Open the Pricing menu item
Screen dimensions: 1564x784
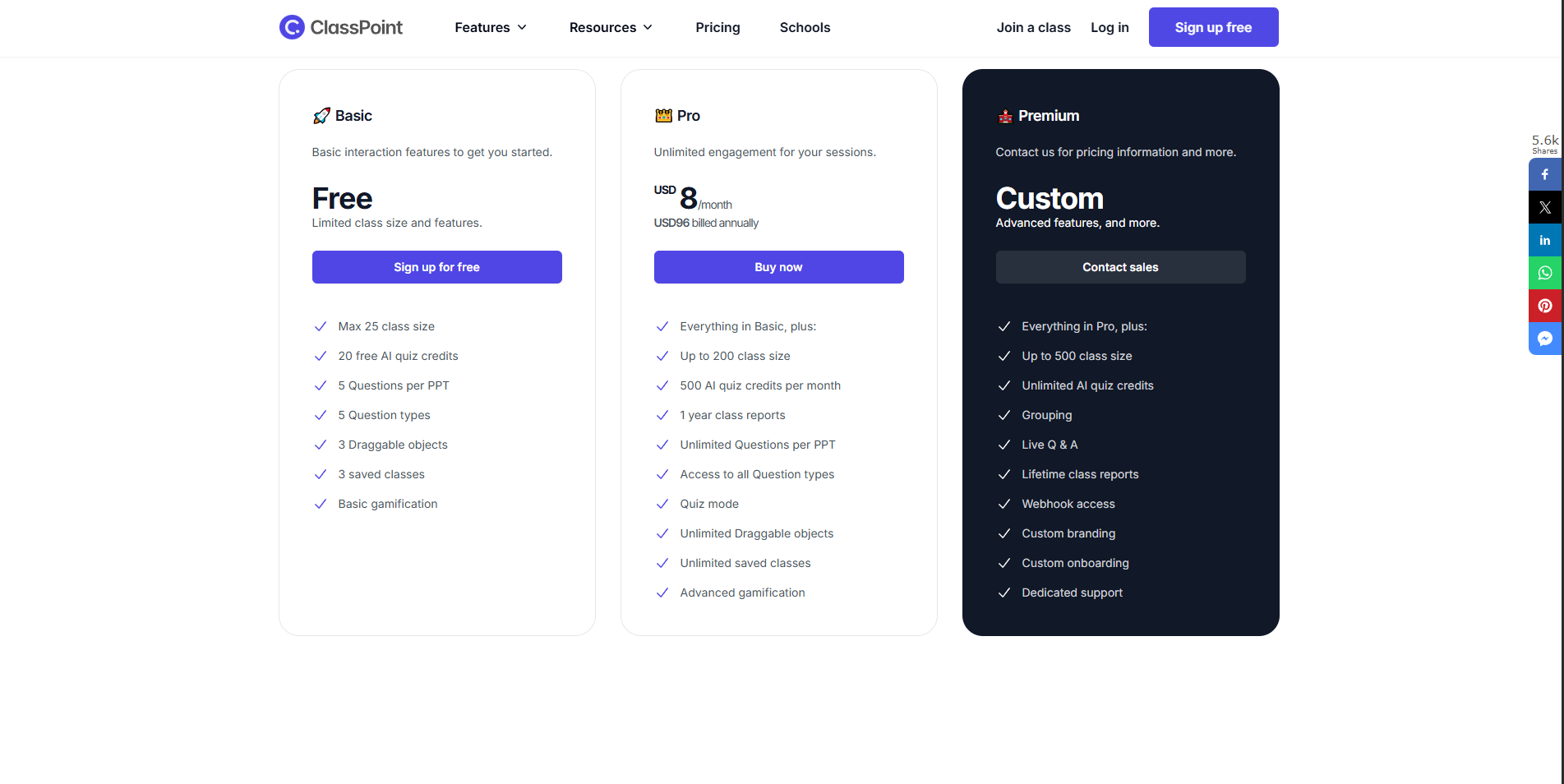click(717, 27)
